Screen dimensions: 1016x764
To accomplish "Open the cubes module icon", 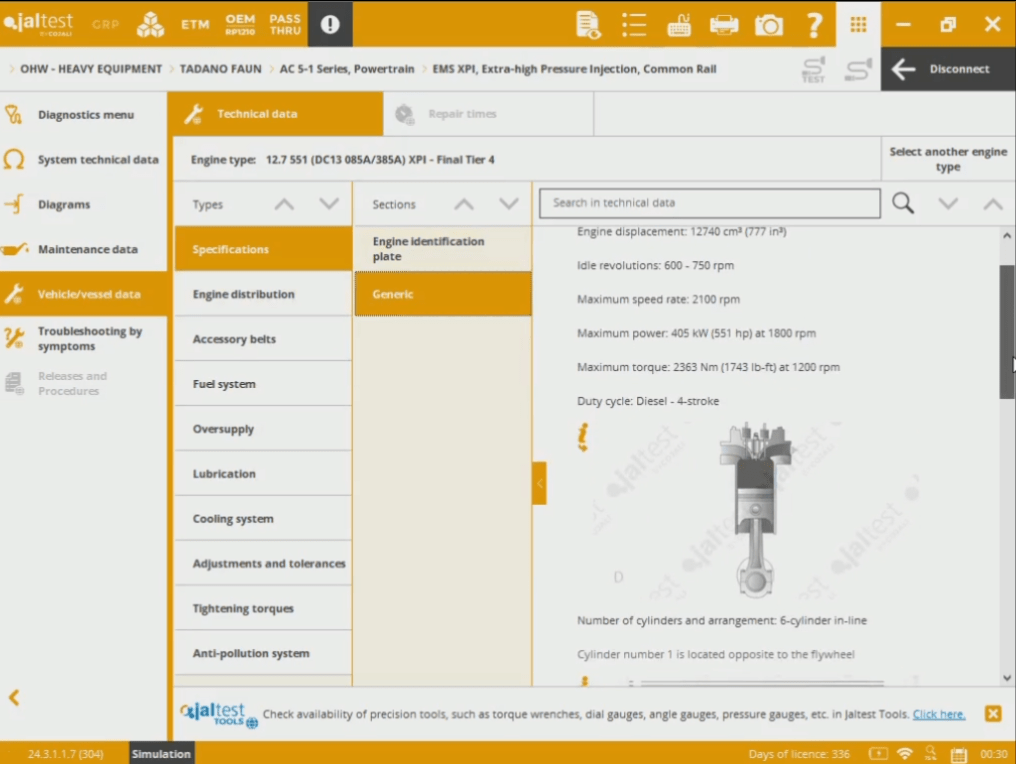I will [x=150, y=24].
